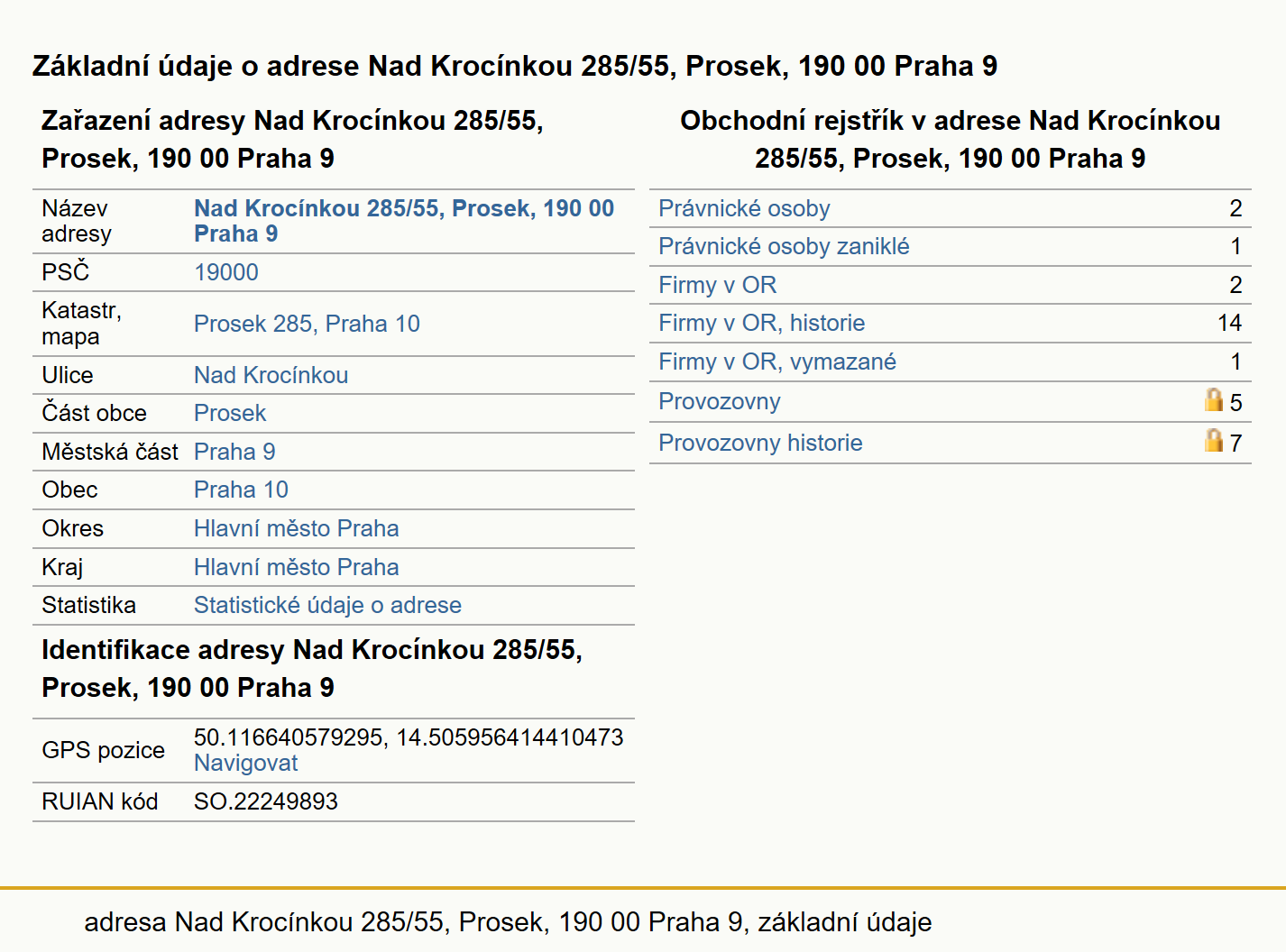
Task: Open the street Nad Krocínkou link
Action: 271,375
